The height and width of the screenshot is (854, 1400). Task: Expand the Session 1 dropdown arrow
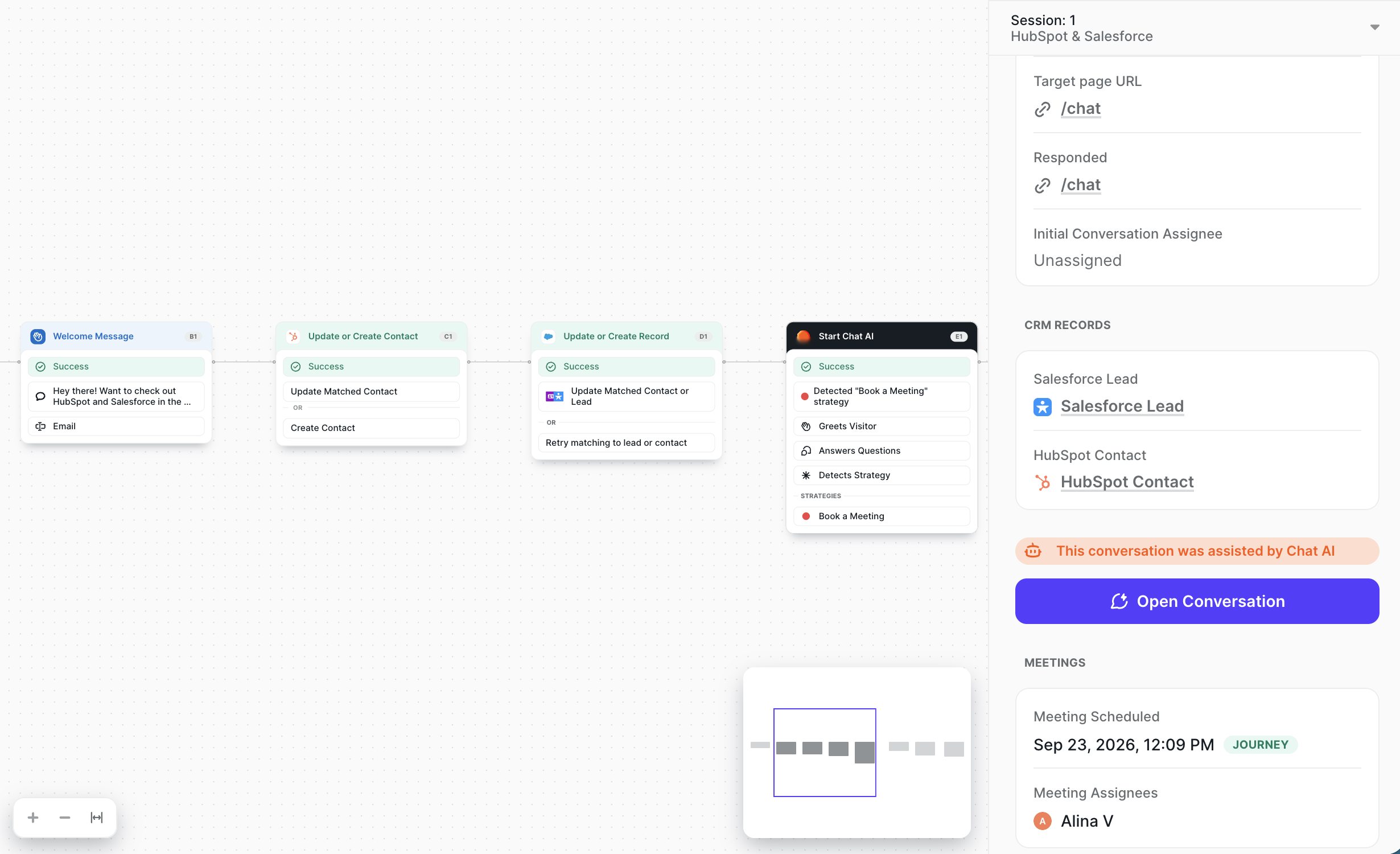[1375, 27]
